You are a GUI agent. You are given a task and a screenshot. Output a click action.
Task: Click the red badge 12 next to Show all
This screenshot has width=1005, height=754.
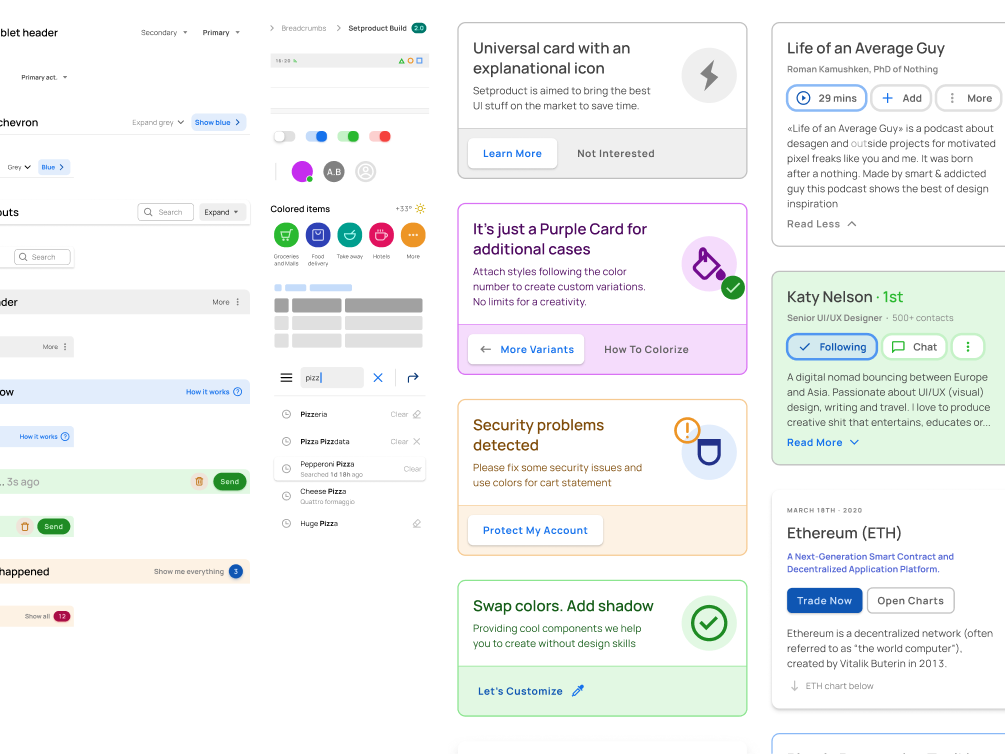tap(62, 616)
